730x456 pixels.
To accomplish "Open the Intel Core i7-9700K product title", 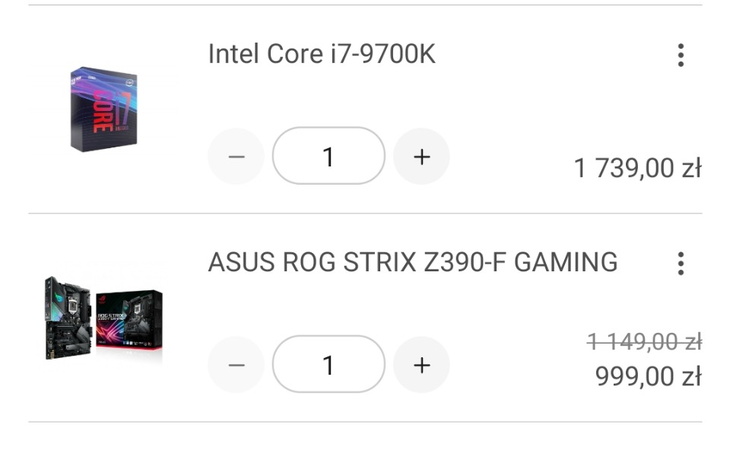I will 321,54.
